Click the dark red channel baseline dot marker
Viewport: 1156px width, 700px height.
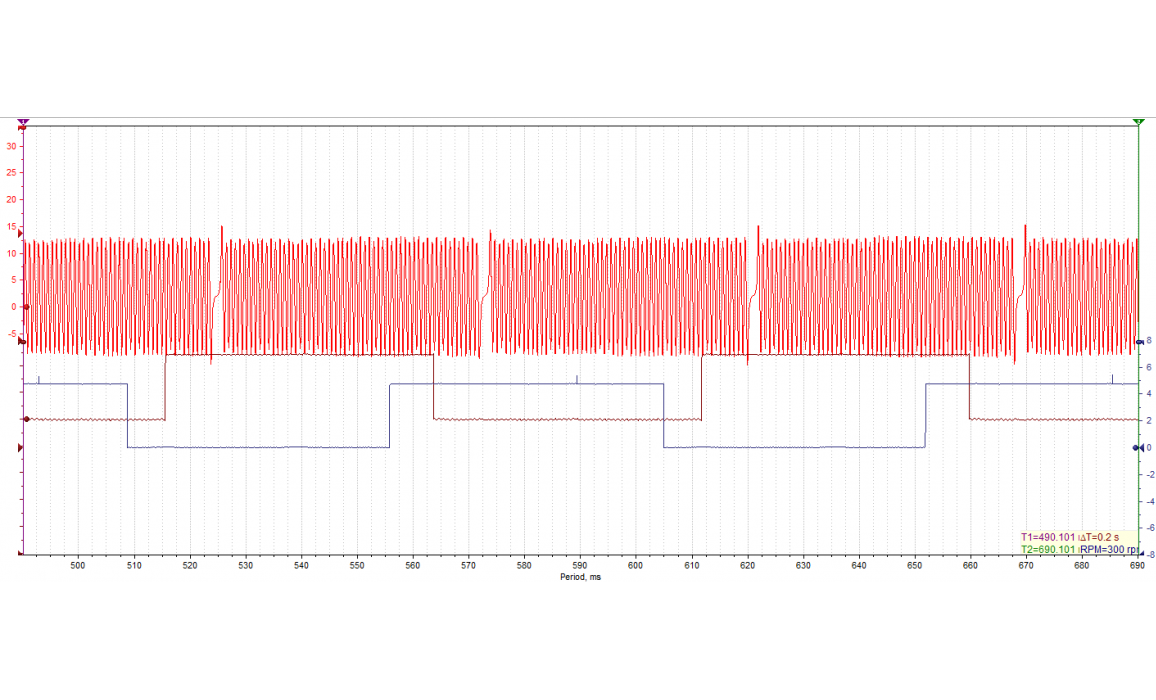point(26,419)
